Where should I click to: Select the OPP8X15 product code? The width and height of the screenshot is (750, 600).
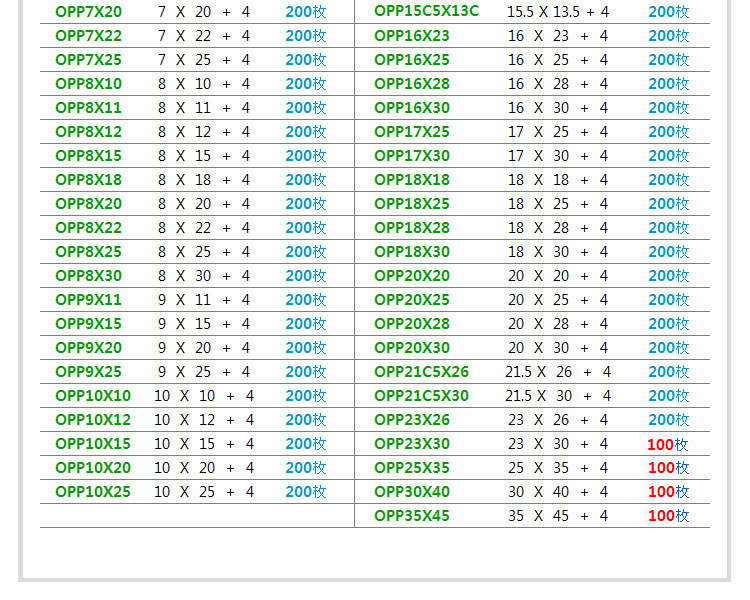click(x=88, y=156)
